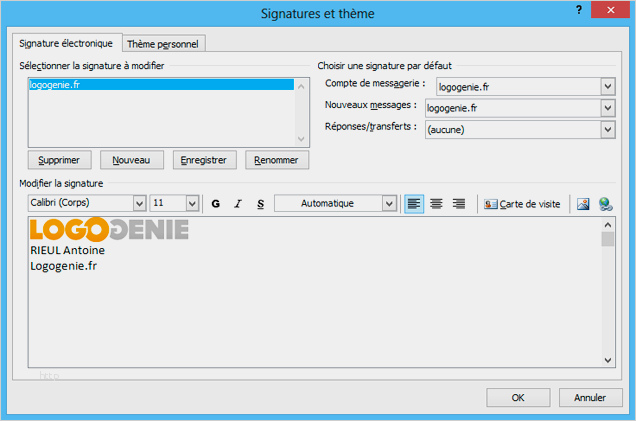Image resolution: width=636 pixels, height=421 pixels.
Task: Confirm with the OK button
Action: (x=518, y=397)
